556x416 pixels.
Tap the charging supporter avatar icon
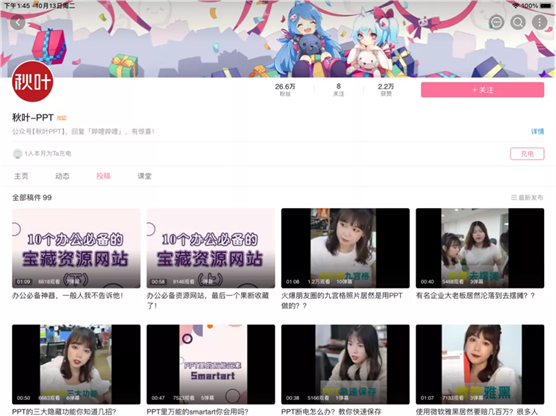[17, 154]
